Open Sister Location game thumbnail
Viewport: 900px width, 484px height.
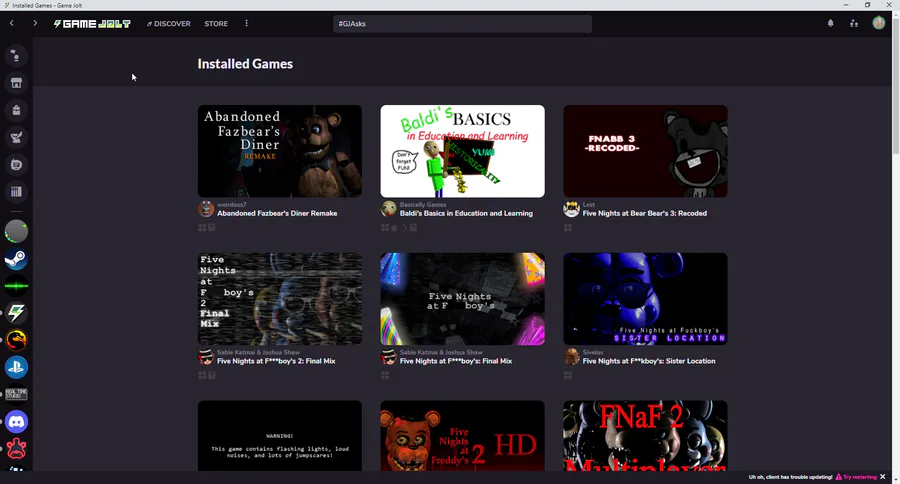pos(645,299)
